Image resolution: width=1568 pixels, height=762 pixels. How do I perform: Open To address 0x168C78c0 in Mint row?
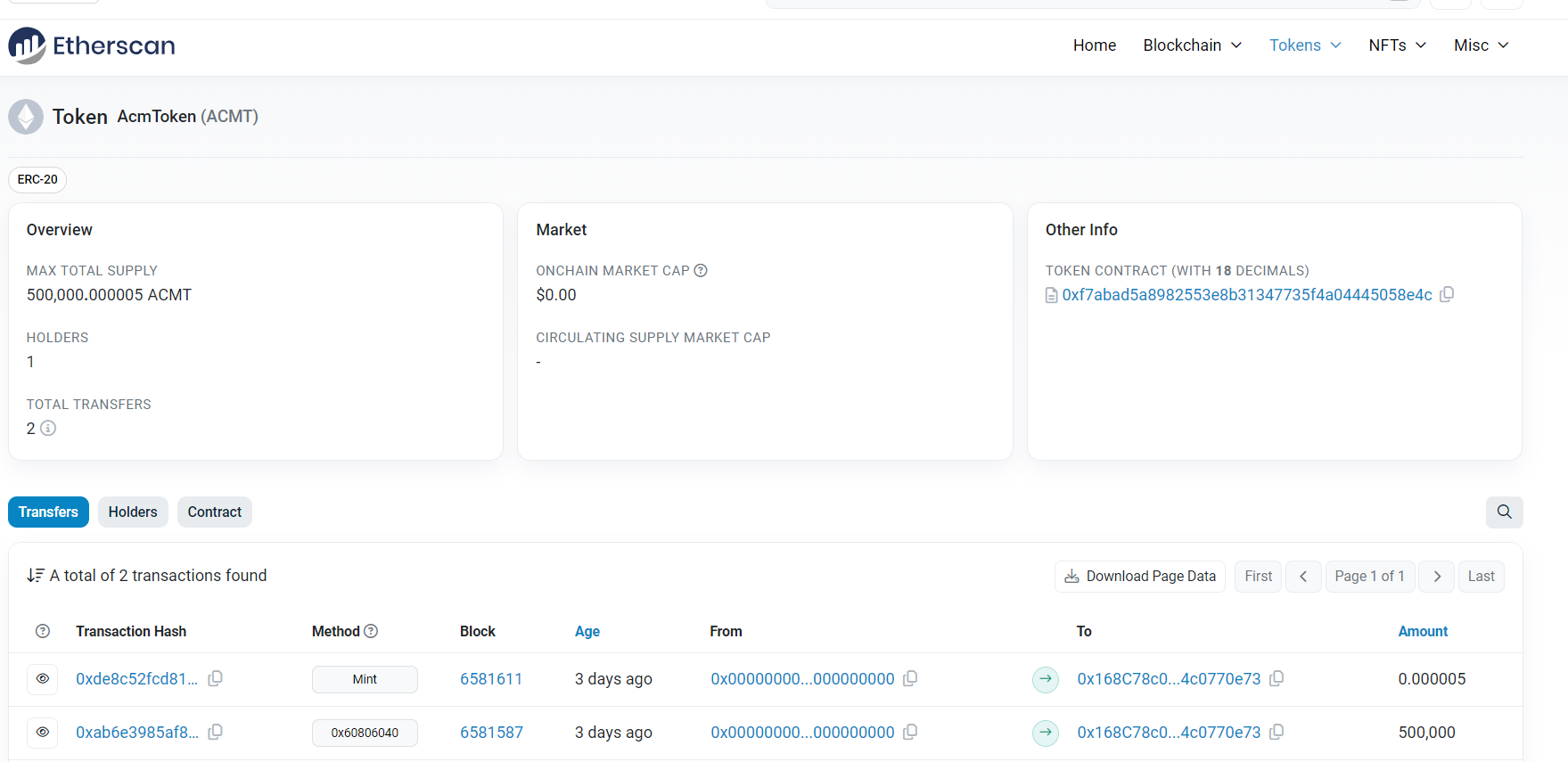click(x=1169, y=679)
